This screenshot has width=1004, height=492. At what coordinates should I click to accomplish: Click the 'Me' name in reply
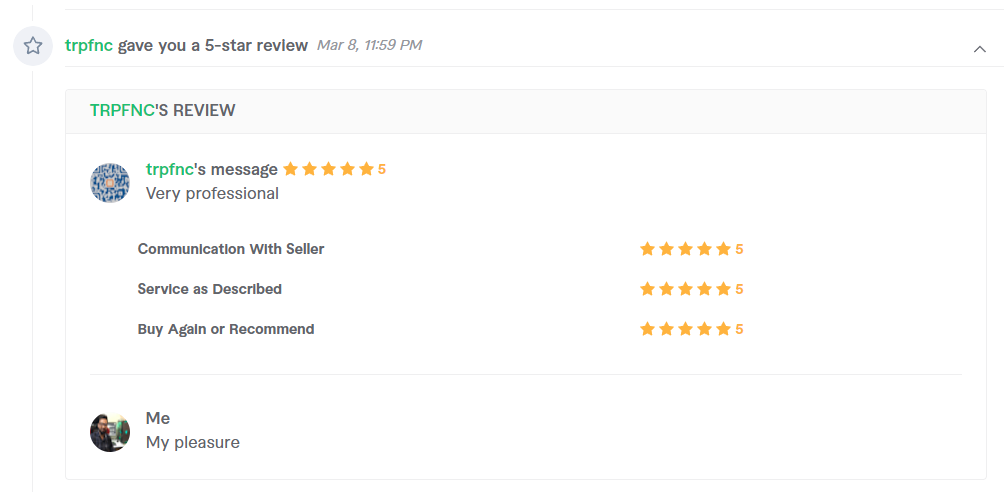(x=158, y=418)
